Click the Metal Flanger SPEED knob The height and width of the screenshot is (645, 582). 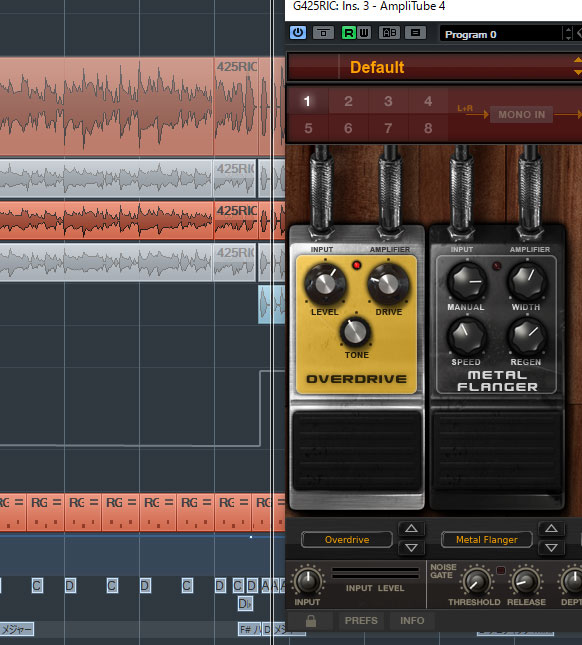(x=467, y=336)
